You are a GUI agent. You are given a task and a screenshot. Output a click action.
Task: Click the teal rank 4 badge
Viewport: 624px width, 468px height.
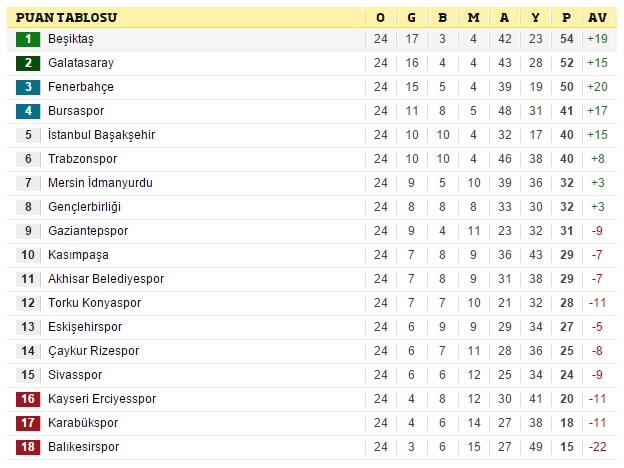pyautogui.click(x=28, y=111)
